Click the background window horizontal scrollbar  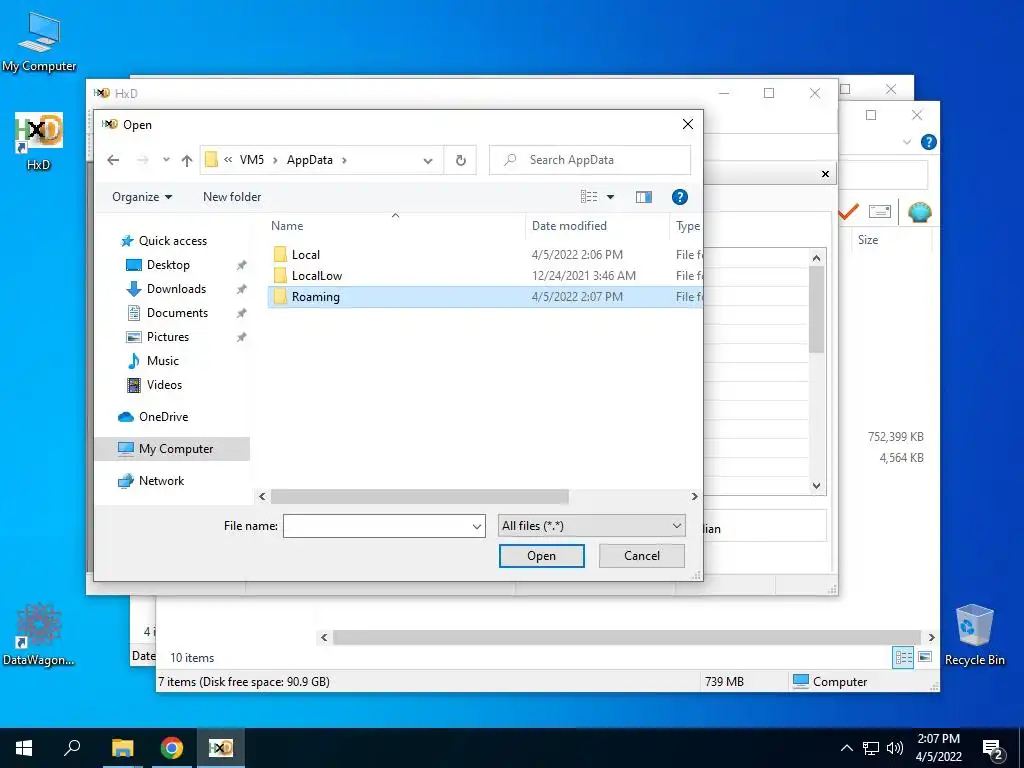click(627, 637)
